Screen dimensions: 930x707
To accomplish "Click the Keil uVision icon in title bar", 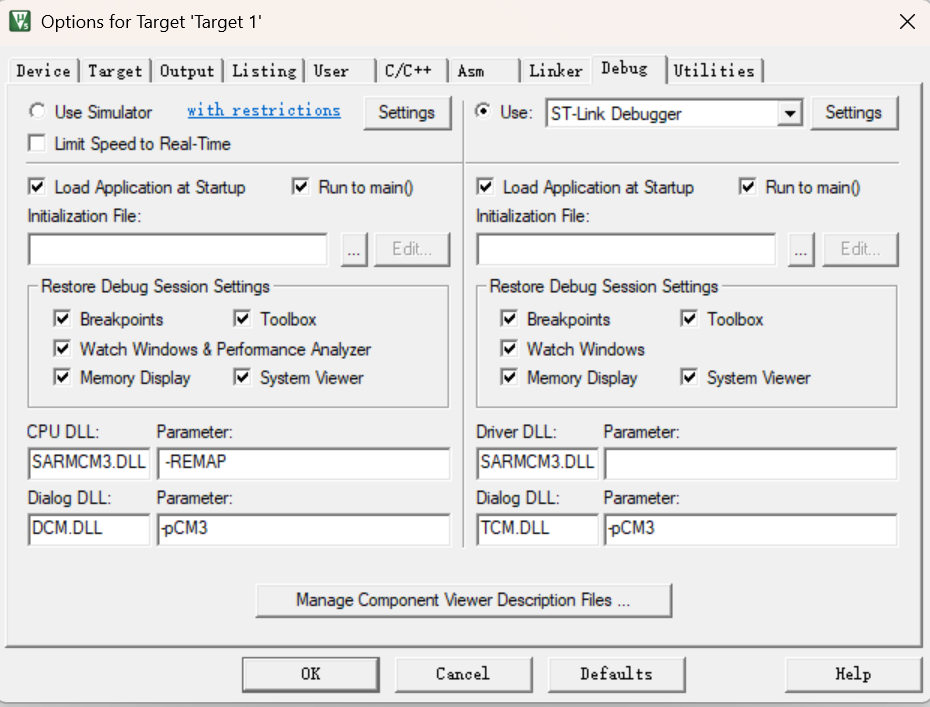I will 20,21.
